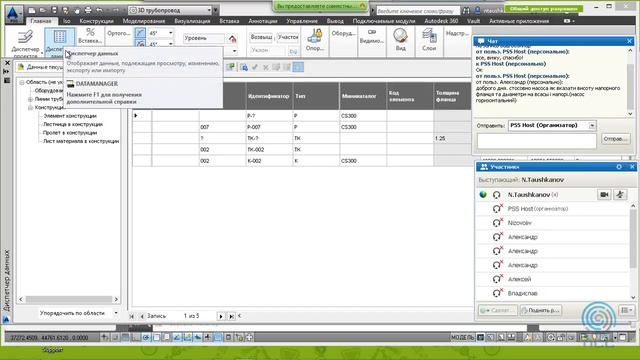Open Диспетчер проектов ribbon button

[x=25, y=42]
